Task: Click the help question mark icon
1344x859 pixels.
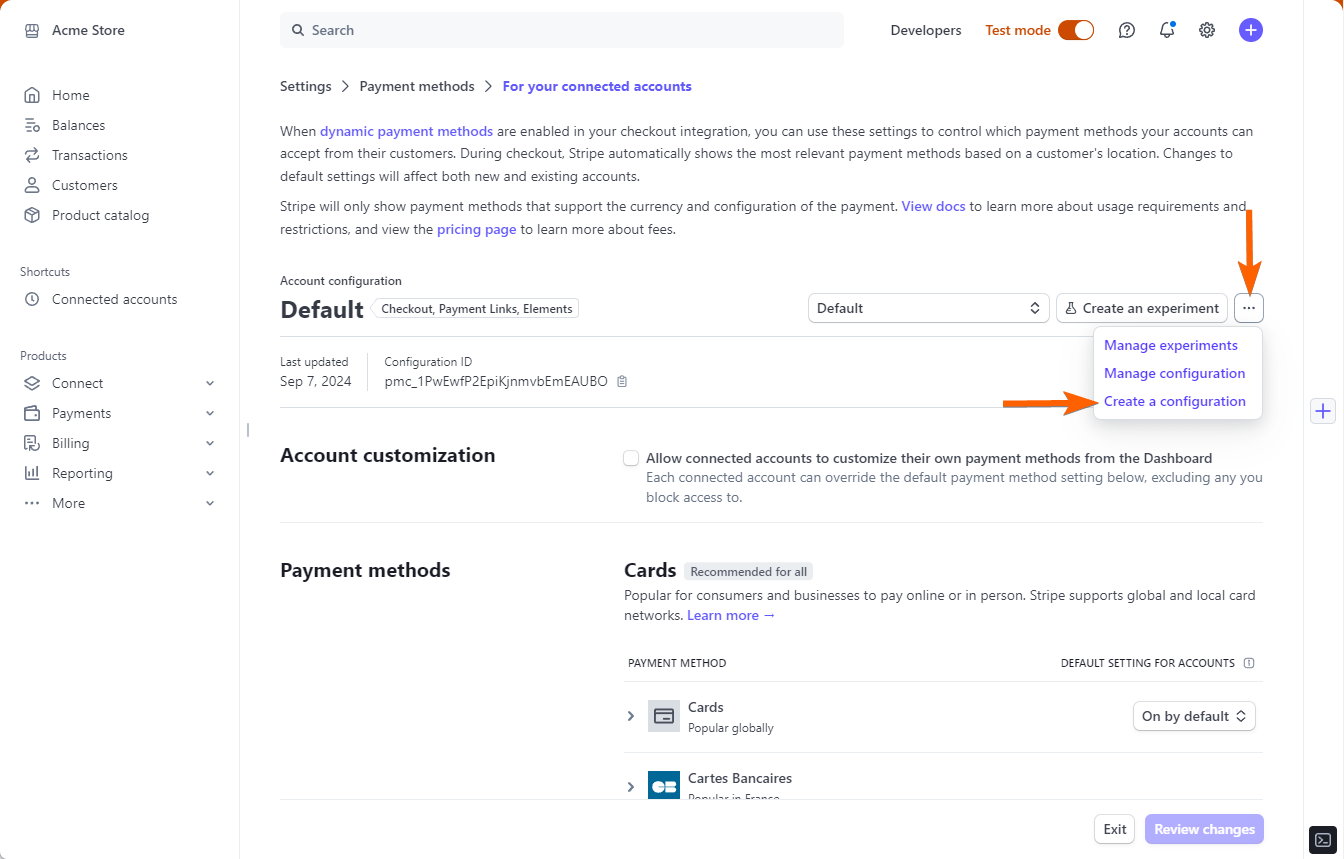Action: (1127, 30)
